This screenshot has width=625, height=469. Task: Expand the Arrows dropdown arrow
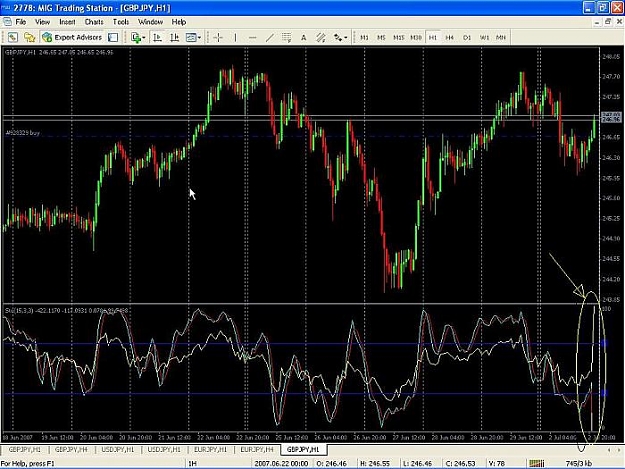(346, 38)
